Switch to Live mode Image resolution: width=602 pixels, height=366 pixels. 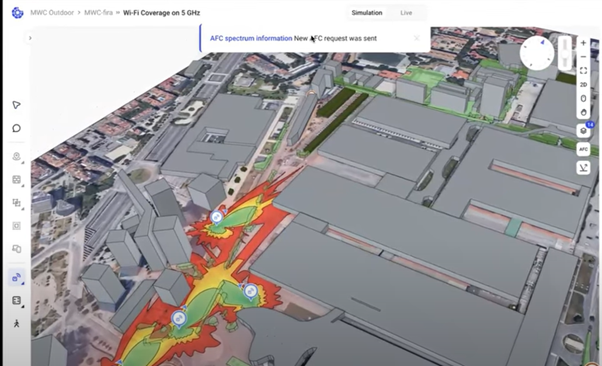(406, 13)
